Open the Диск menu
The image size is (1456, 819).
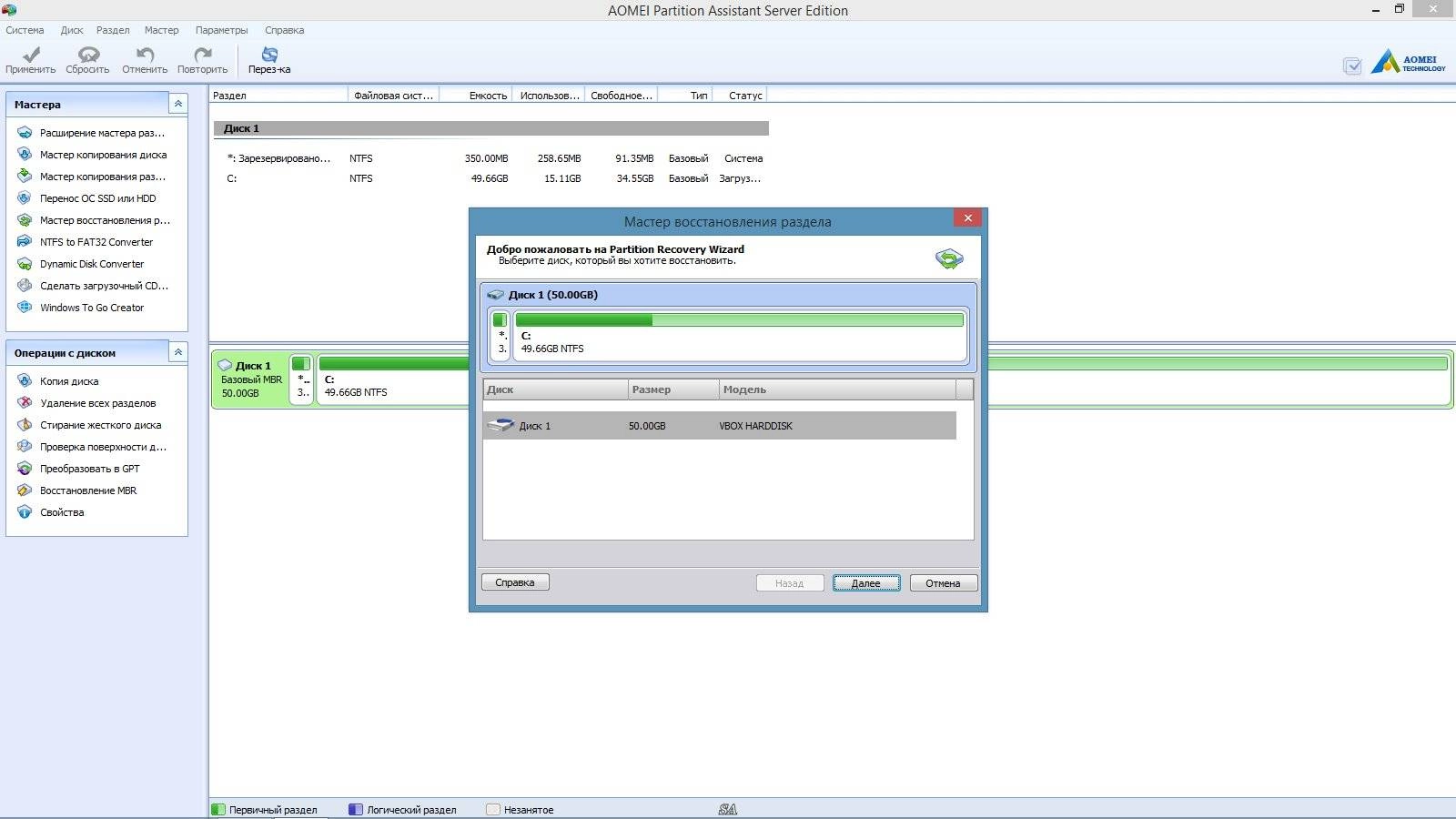(x=72, y=30)
